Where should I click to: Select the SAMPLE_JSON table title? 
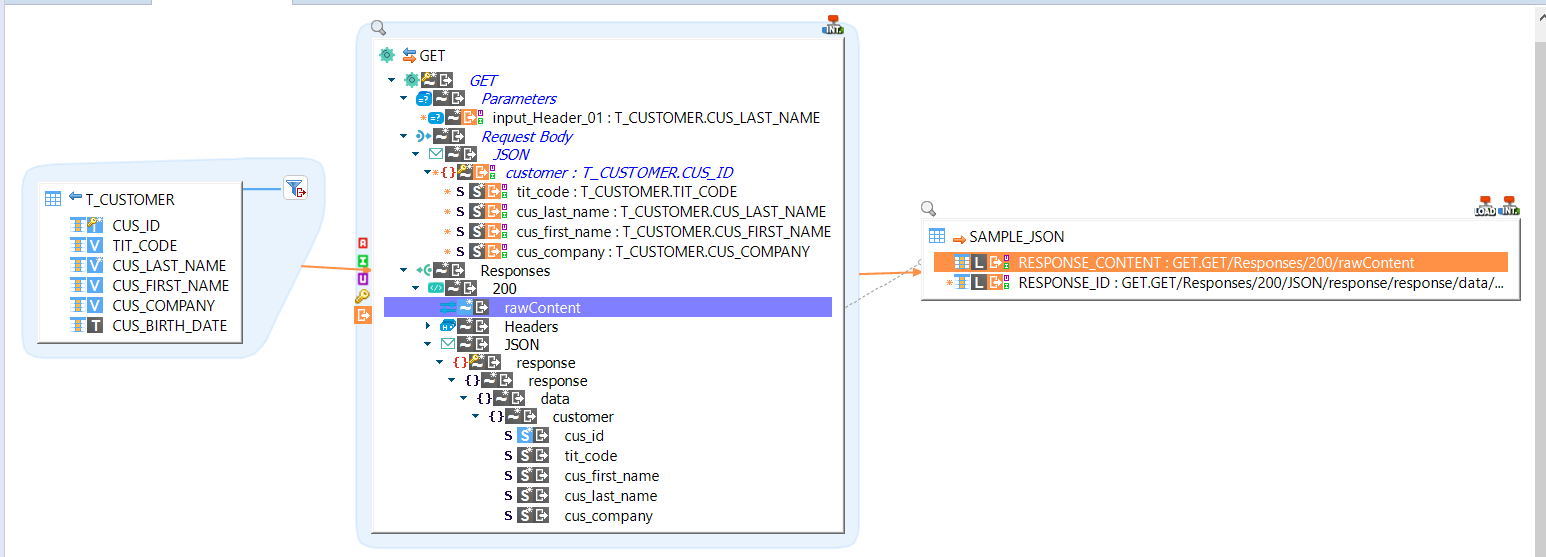(x=1017, y=237)
